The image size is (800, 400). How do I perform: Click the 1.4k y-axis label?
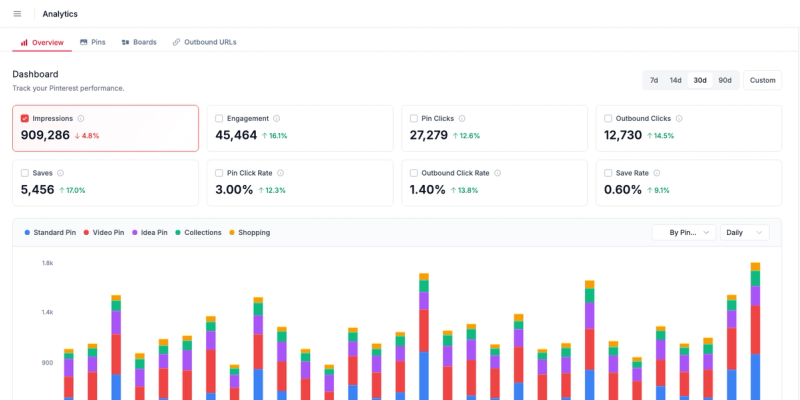point(47,312)
